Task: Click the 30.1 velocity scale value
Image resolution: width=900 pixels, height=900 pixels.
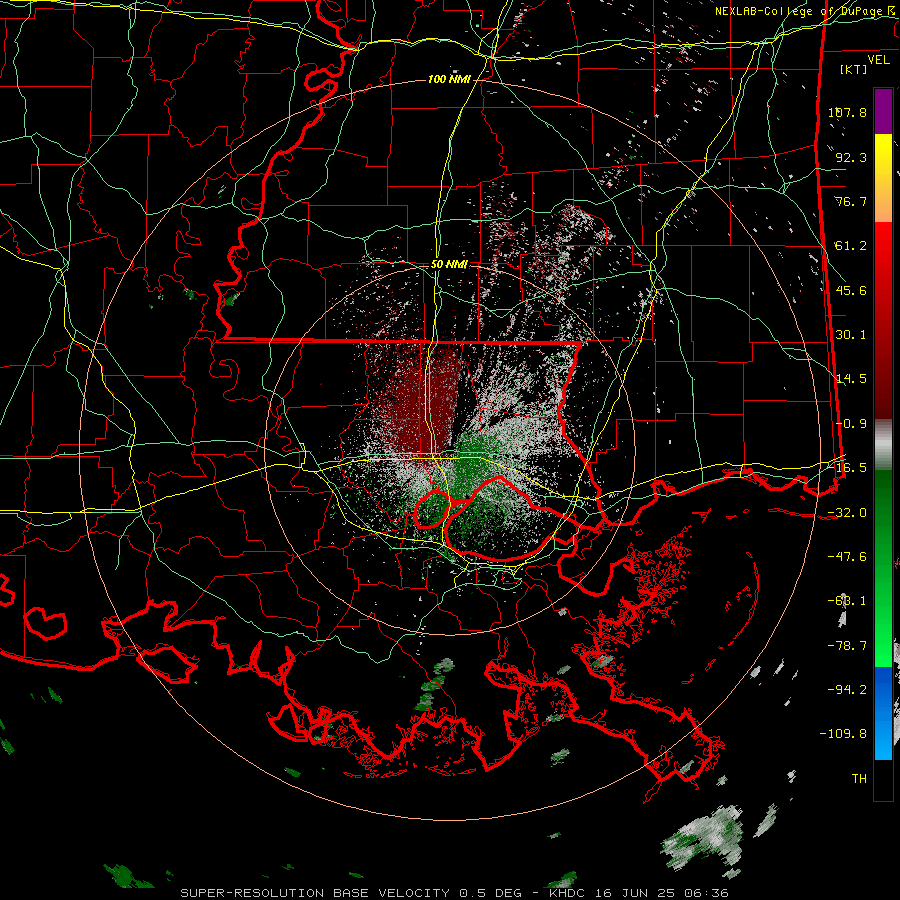Action: [x=851, y=335]
